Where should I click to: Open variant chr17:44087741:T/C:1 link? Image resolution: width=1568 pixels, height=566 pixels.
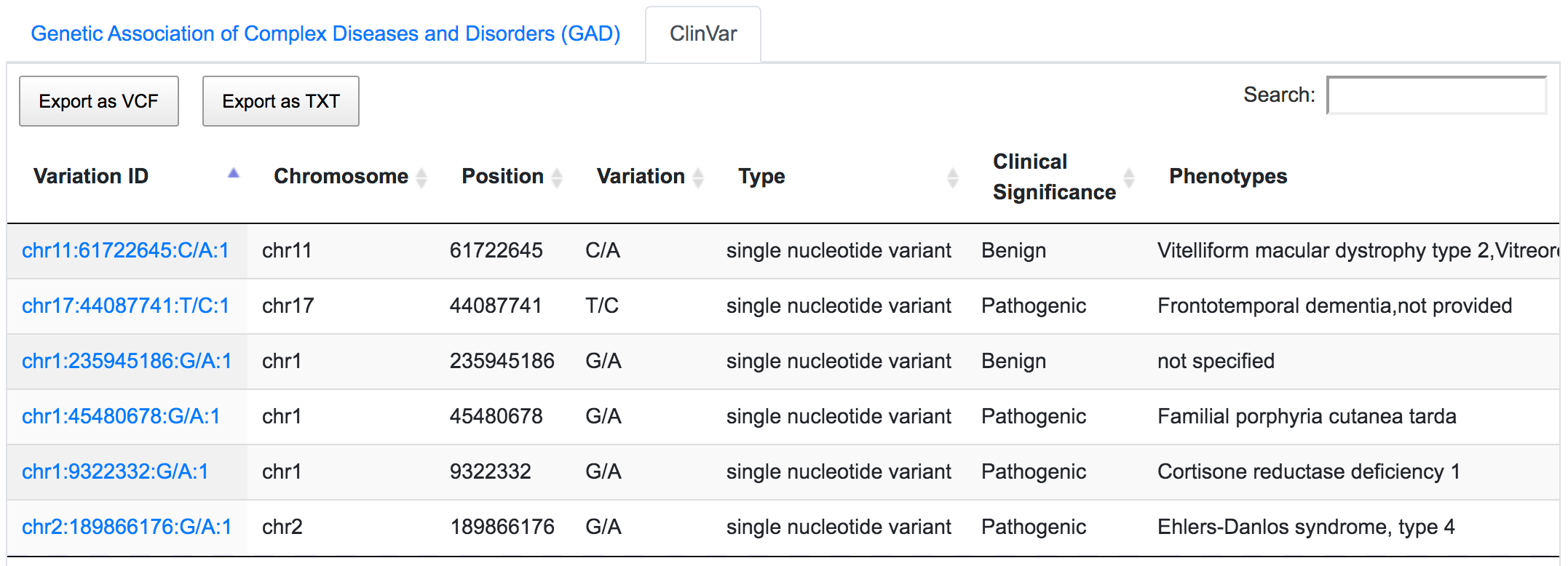[x=125, y=306]
